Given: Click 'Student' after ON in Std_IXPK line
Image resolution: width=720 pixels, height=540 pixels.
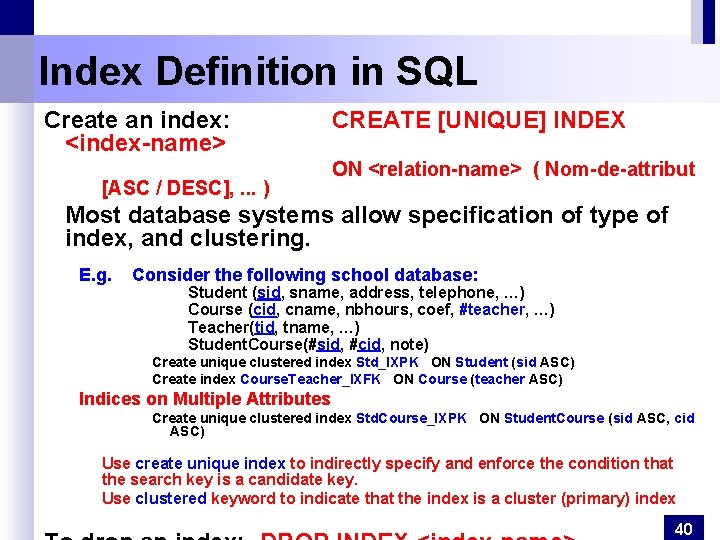Looking at the screenshot, I should point(481,362).
